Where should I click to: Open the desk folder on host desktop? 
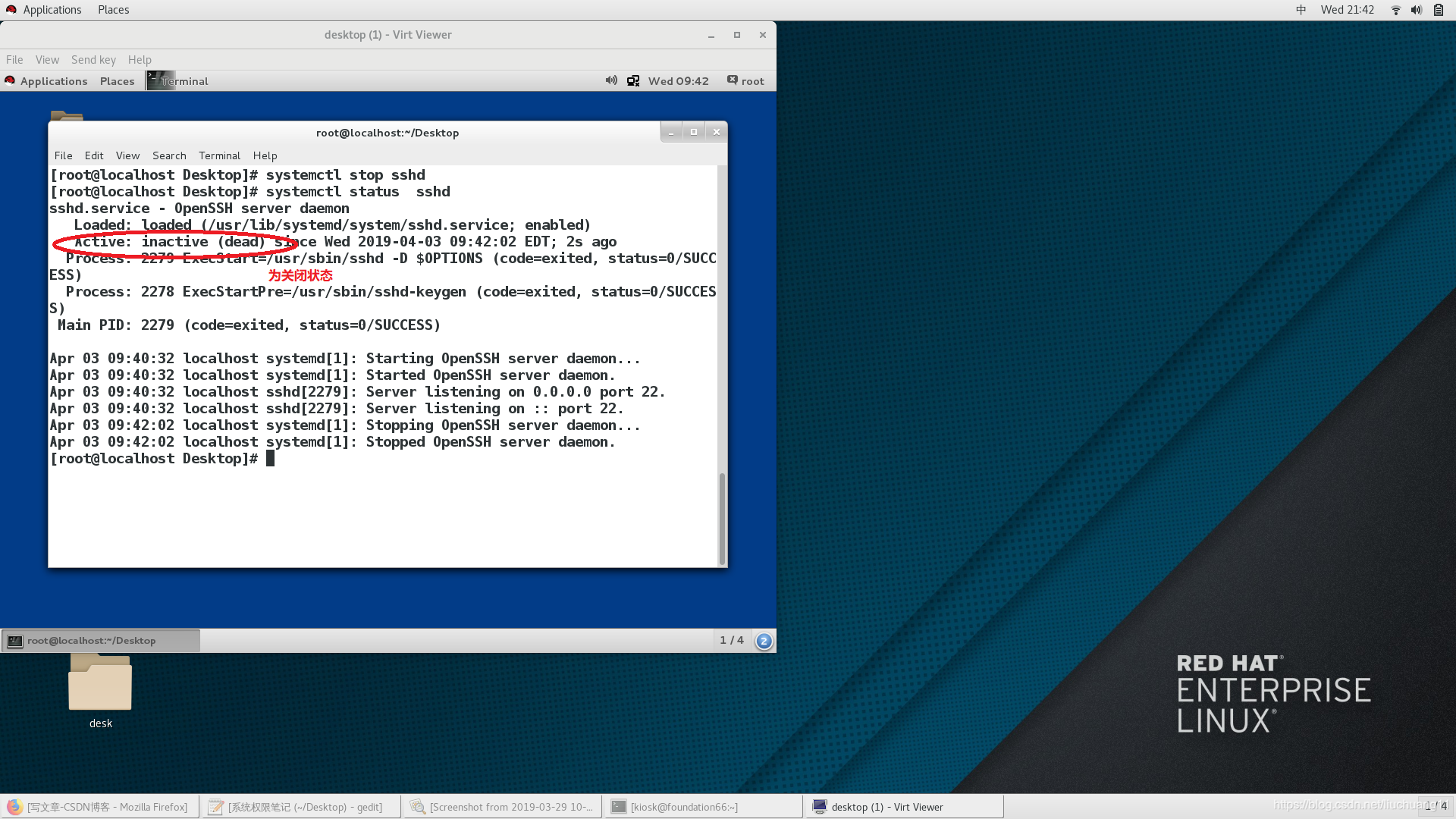100,690
